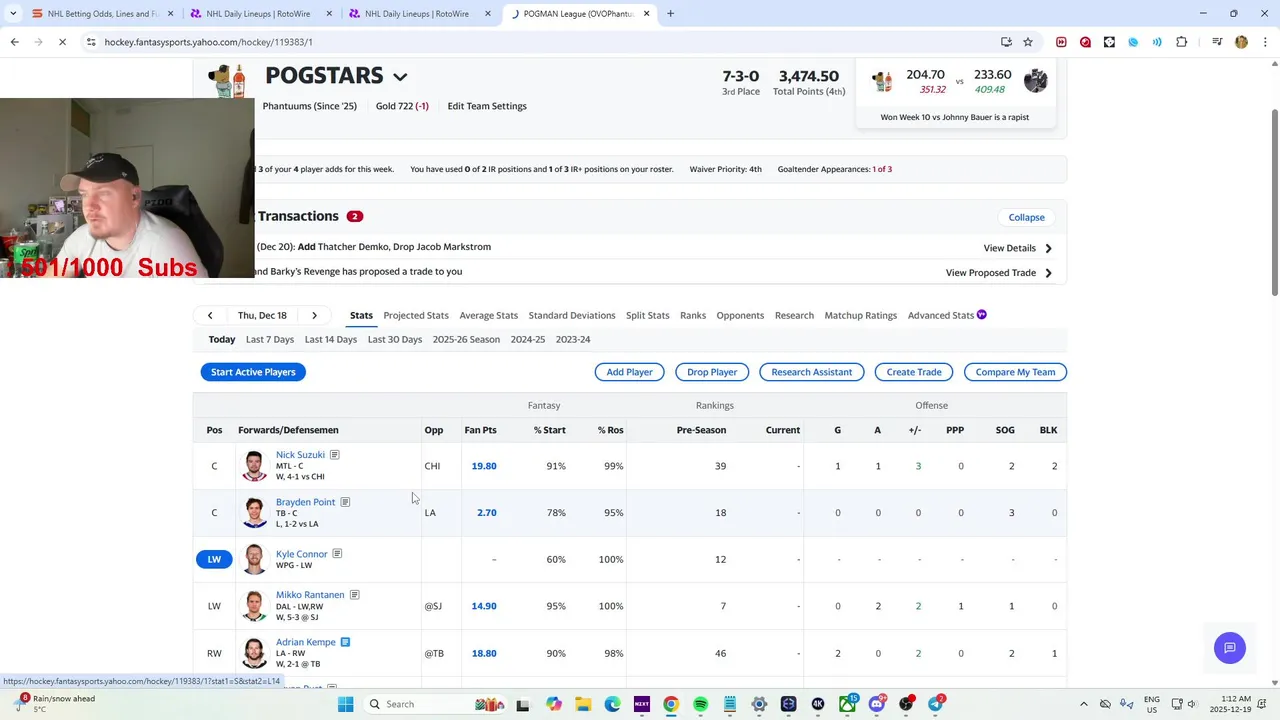Switch to Standard Deviations tab
The width and height of the screenshot is (1280, 720).
click(572, 315)
